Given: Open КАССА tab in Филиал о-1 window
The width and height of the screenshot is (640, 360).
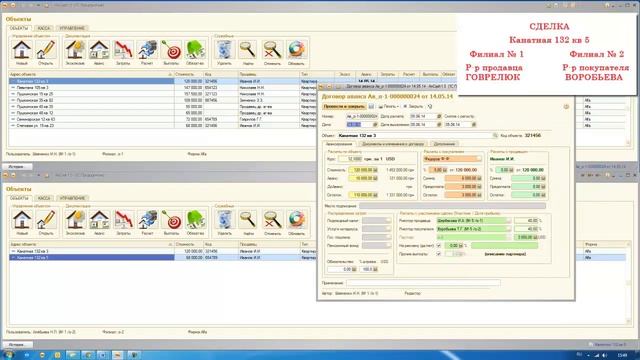Looking at the screenshot, I should coord(44,28).
